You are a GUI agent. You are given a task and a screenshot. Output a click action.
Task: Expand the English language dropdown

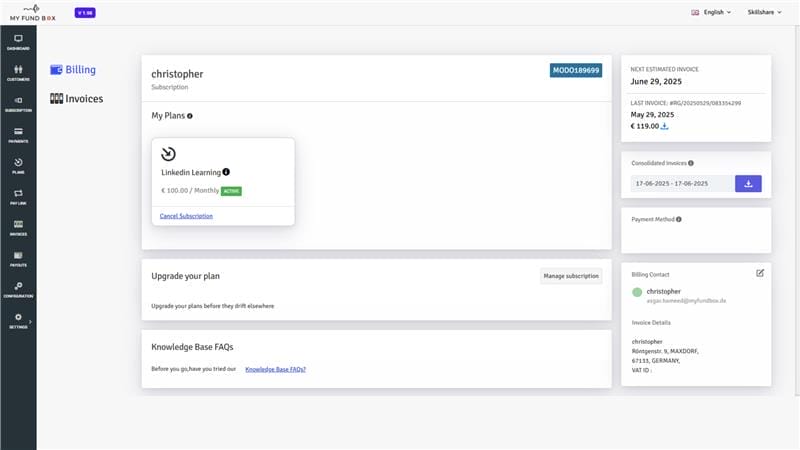click(710, 12)
